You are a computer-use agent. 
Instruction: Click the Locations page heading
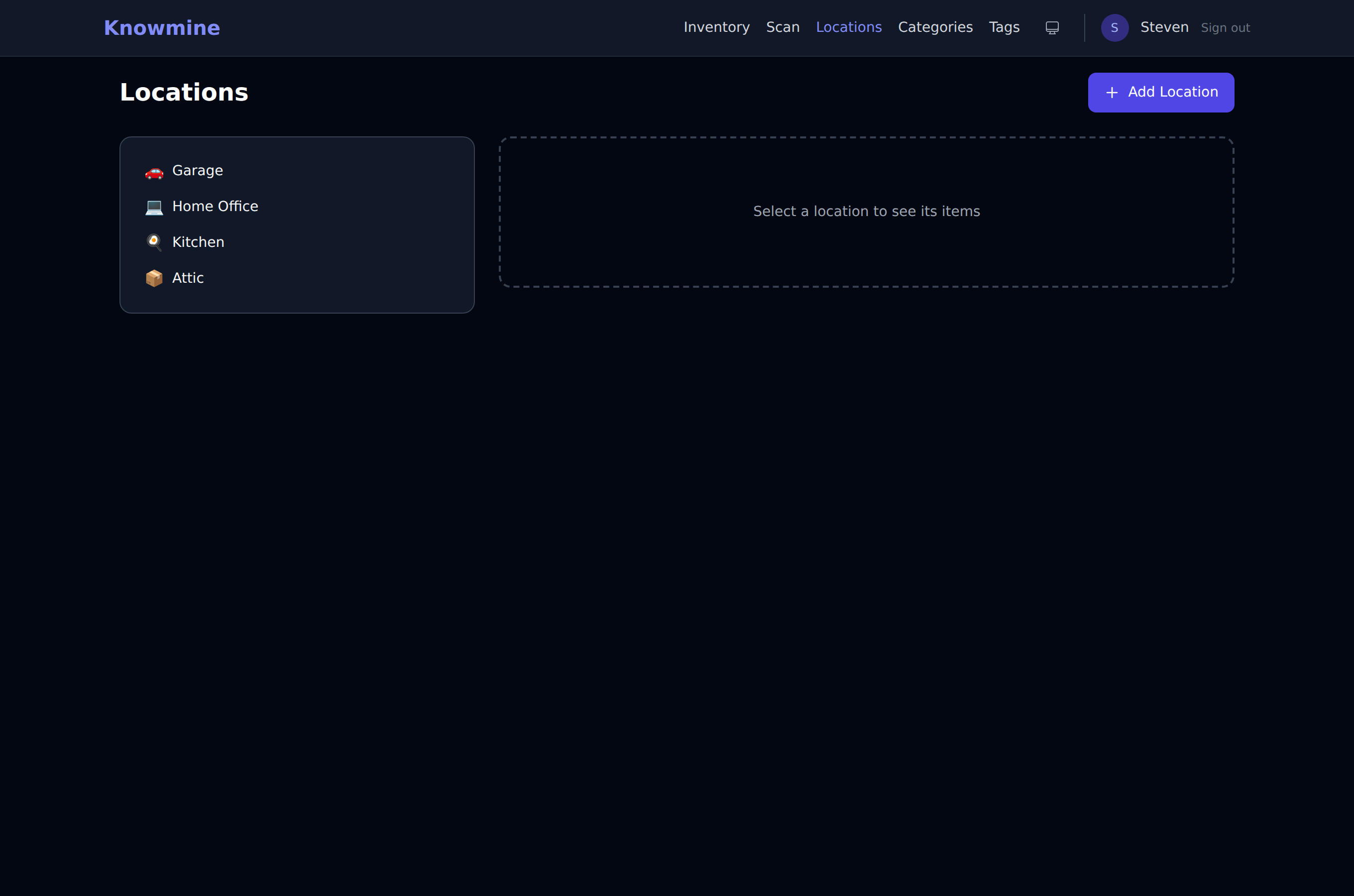[x=184, y=93]
